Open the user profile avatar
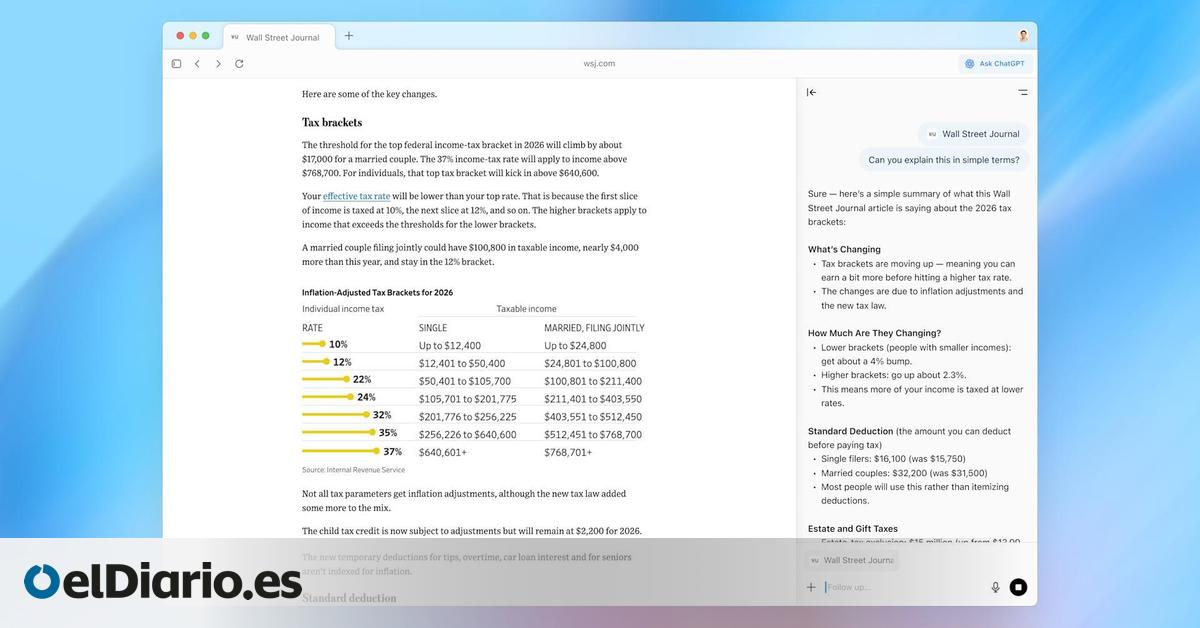The height and width of the screenshot is (628, 1200). (x=1023, y=36)
